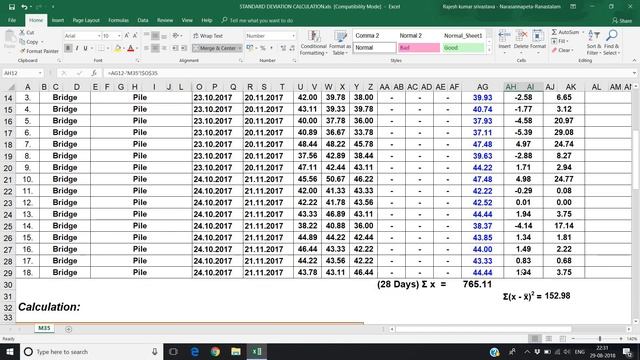The height and width of the screenshot is (360, 640).
Task: Open fill color dropdown arrow
Action: (x=124, y=48)
